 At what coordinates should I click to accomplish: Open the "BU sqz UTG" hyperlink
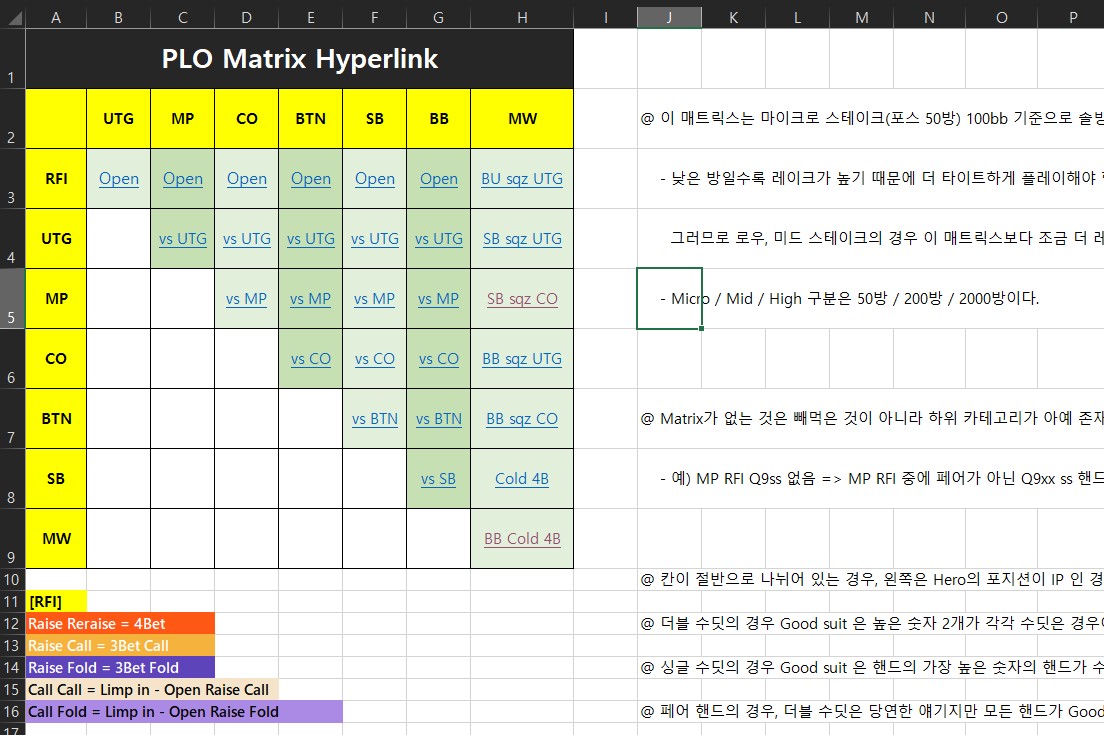click(522, 179)
